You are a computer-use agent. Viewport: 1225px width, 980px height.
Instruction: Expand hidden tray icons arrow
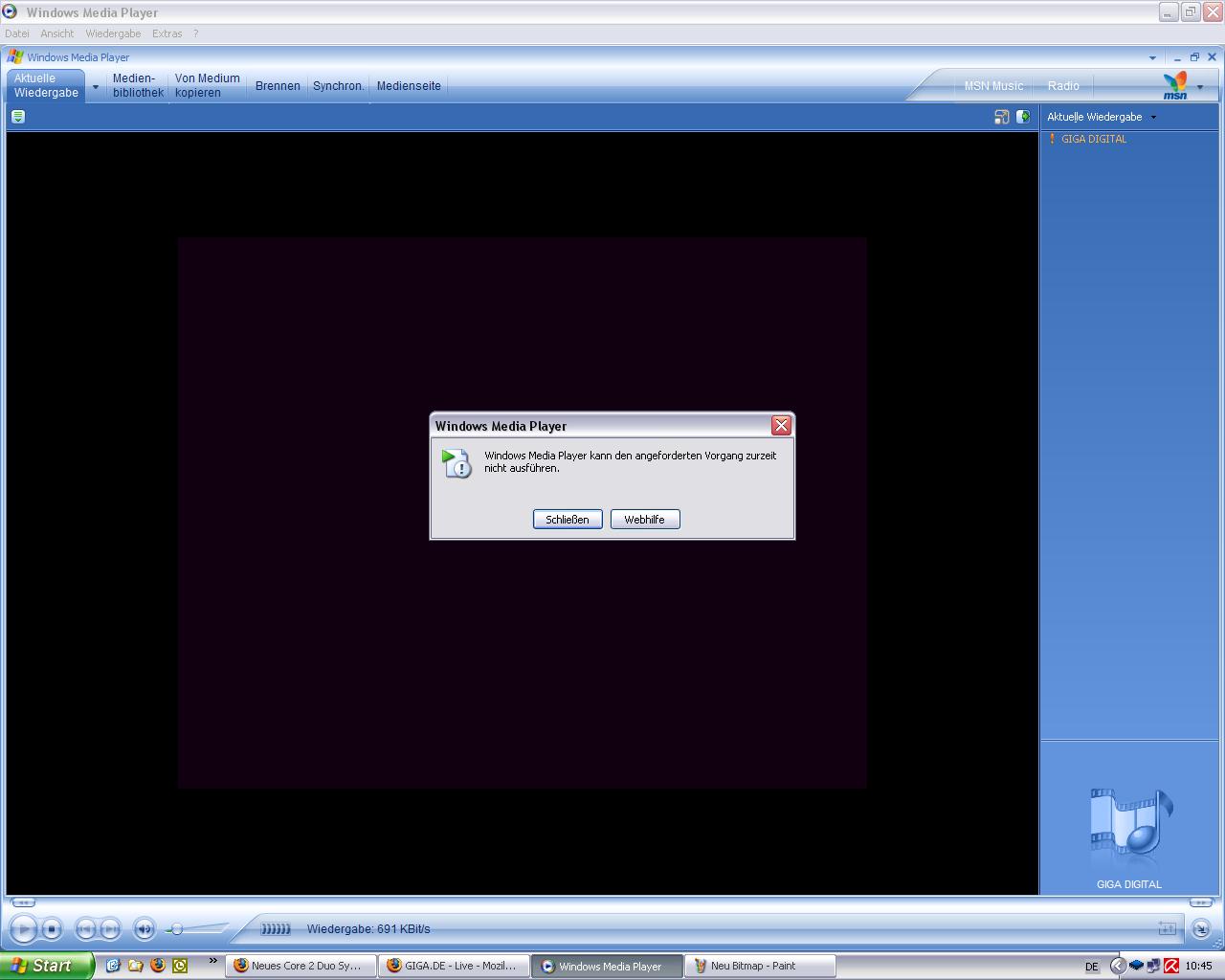[1117, 966]
